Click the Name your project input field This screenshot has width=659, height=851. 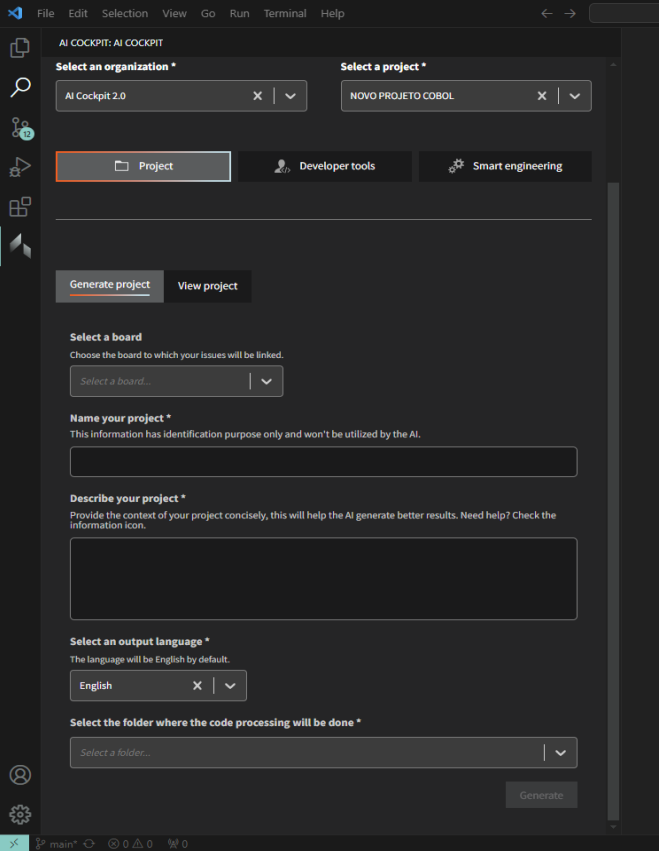pyautogui.click(x=323, y=462)
